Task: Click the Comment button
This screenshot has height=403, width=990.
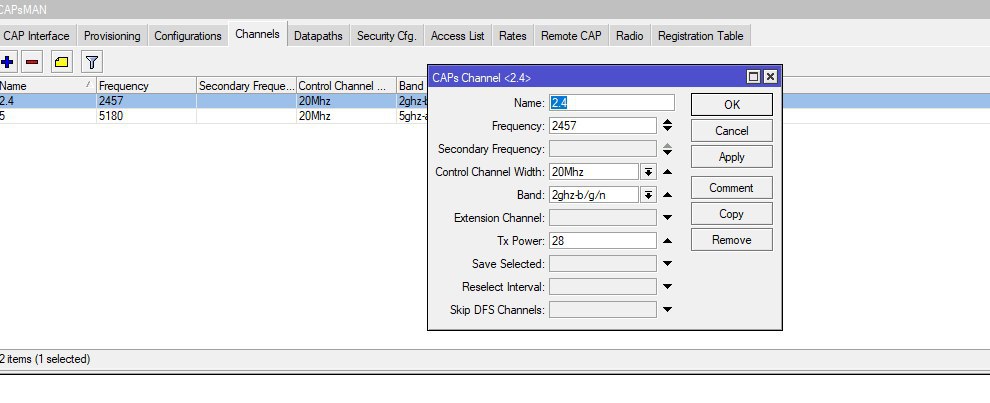Action: pos(732,188)
